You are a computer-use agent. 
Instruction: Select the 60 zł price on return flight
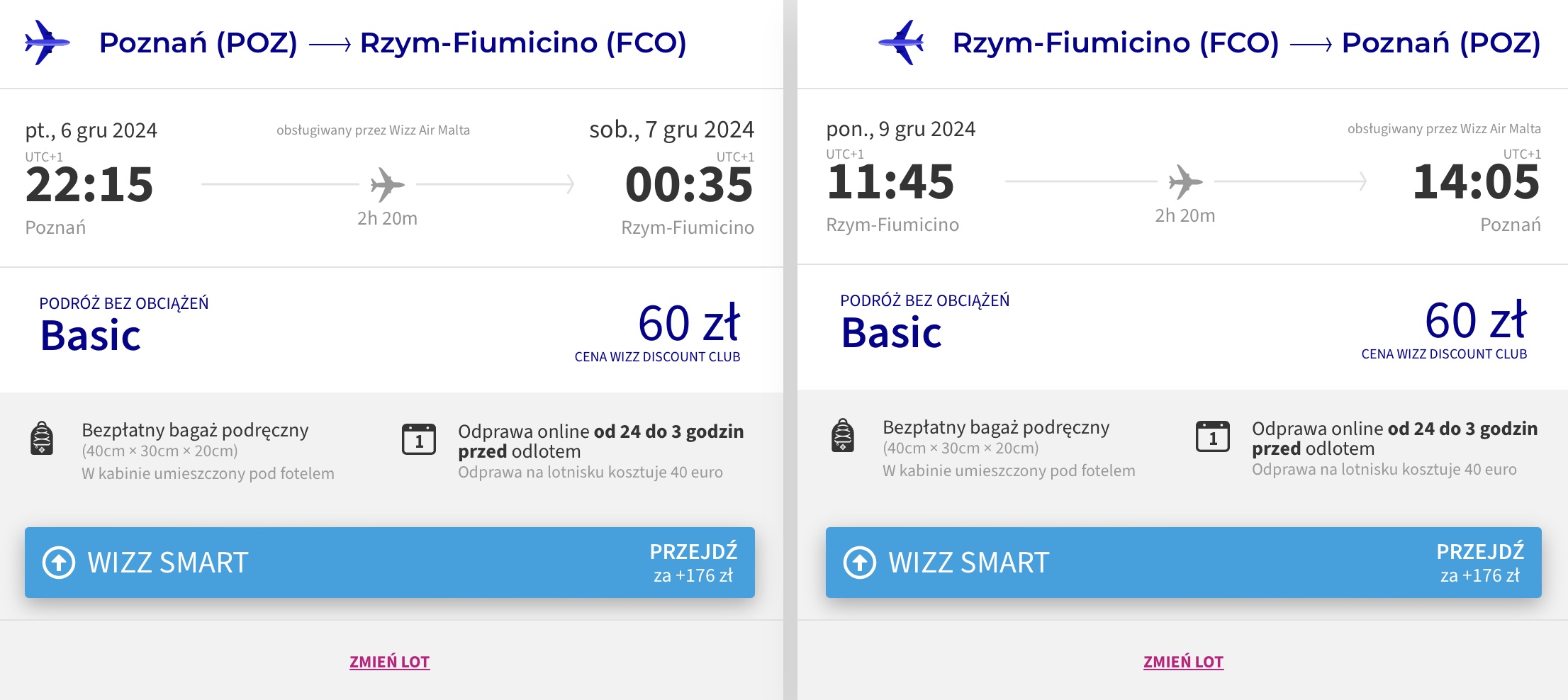click(1475, 320)
